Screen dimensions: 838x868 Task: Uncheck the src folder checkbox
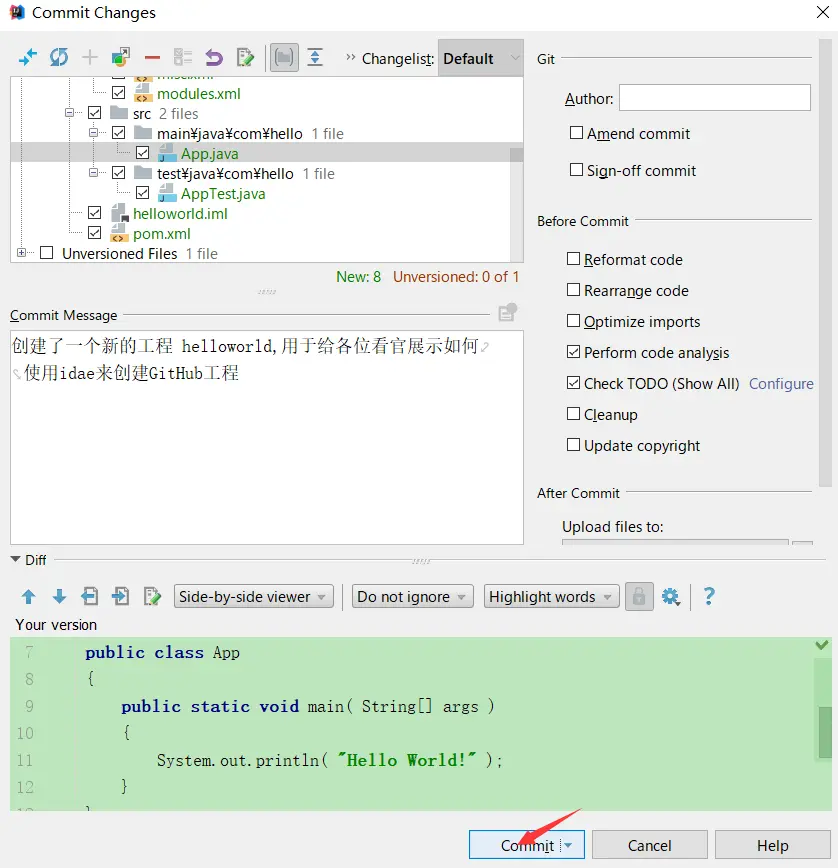coord(95,112)
